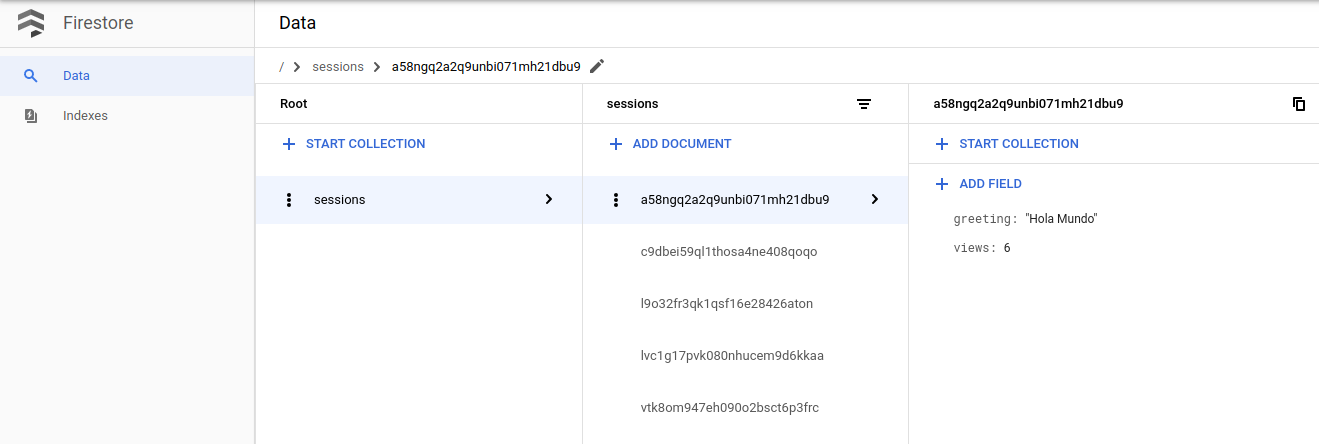Click the pencil edit path icon
Viewport: 1319px width, 444px height.
coord(597,66)
